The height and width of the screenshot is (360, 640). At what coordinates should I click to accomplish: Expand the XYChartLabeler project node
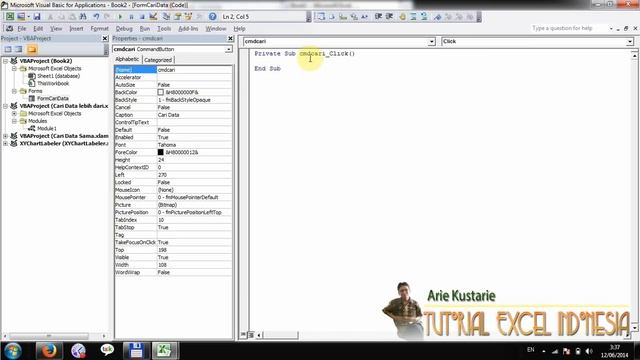click(x=6, y=144)
